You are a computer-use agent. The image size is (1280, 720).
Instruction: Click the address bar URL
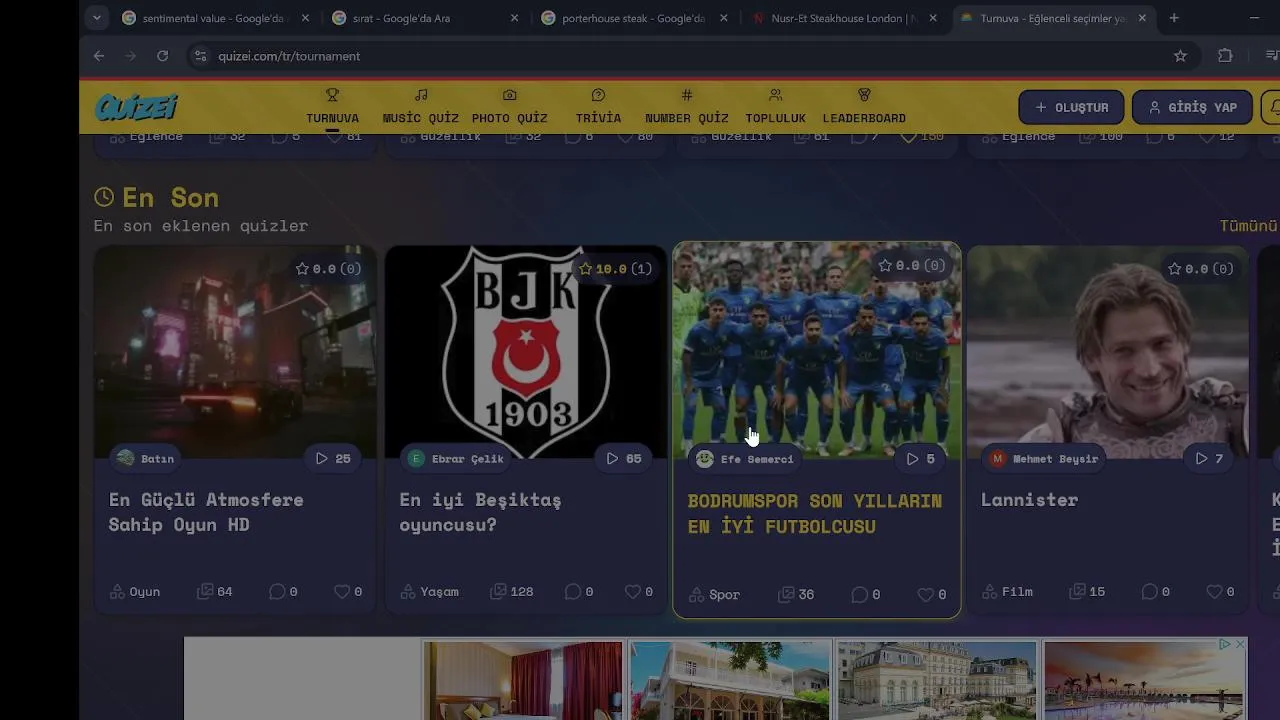click(x=289, y=56)
